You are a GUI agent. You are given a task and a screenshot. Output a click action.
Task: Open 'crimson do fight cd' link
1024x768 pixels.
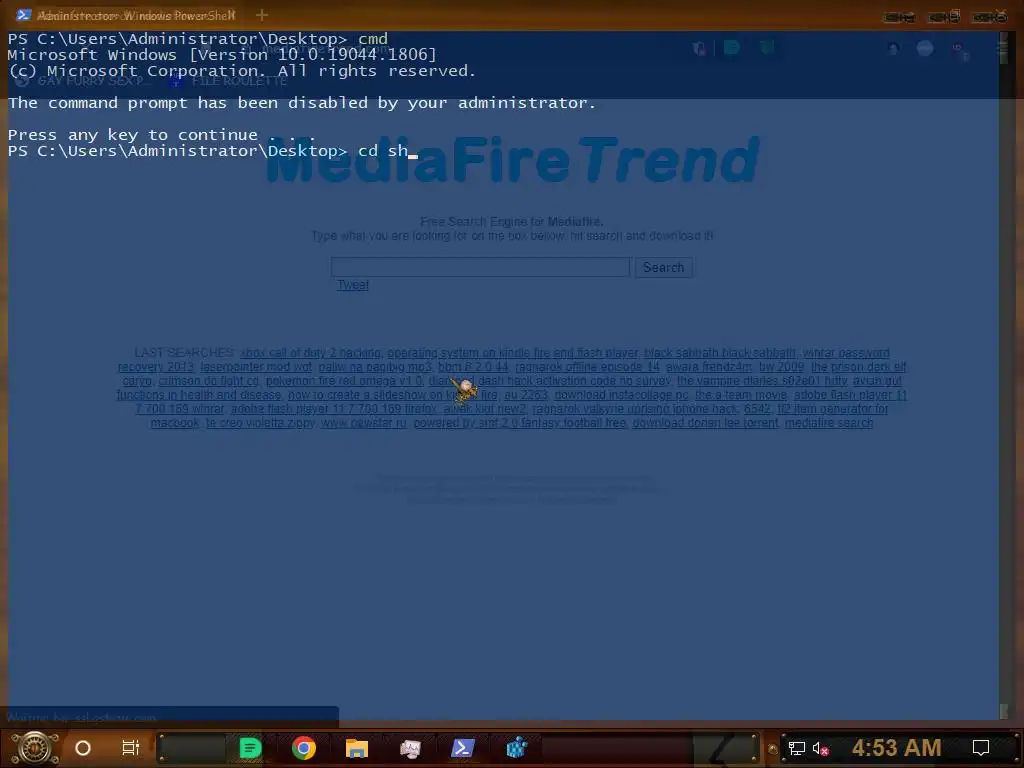209,381
